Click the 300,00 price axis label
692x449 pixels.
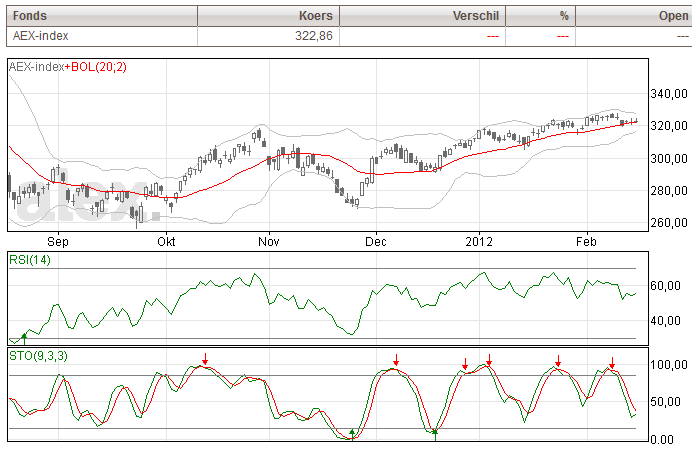tap(669, 158)
